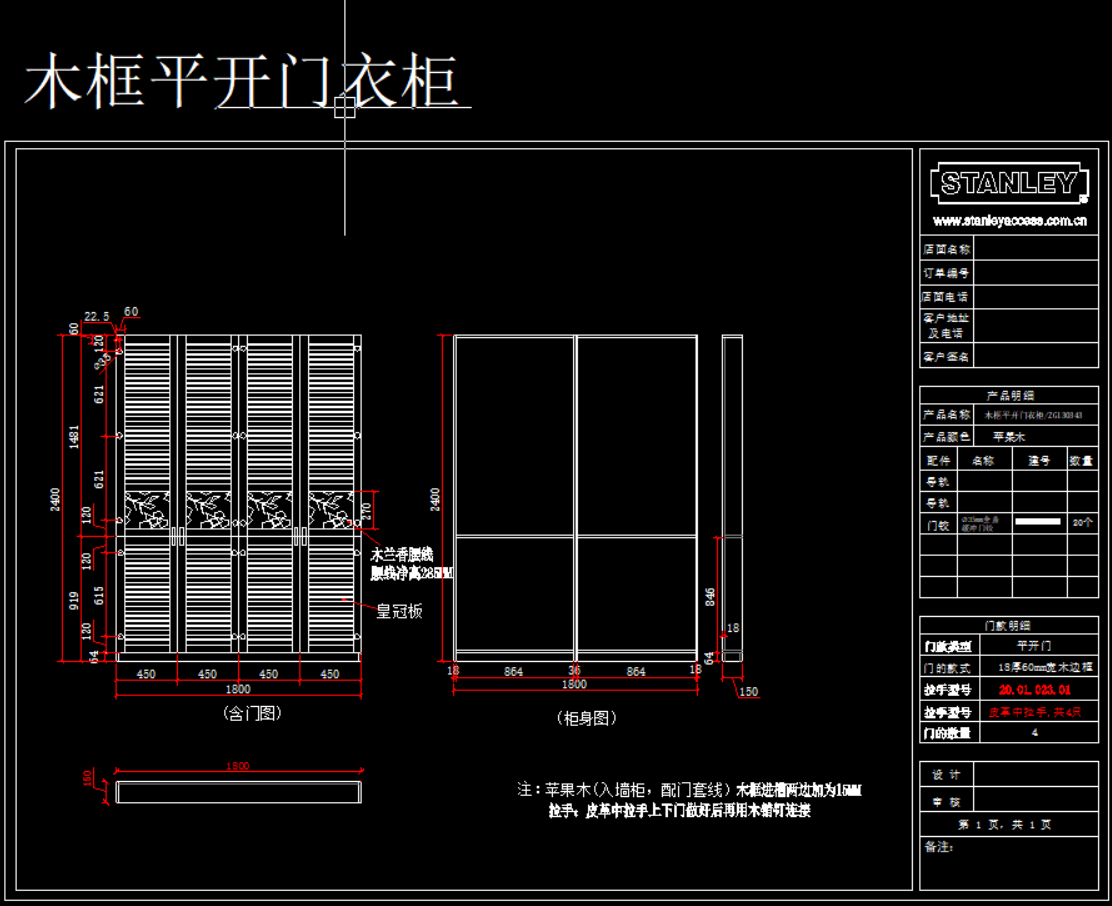Select the 2400 height dimension on cabinet body view
Image resolution: width=1112 pixels, height=906 pixels.
435,498
